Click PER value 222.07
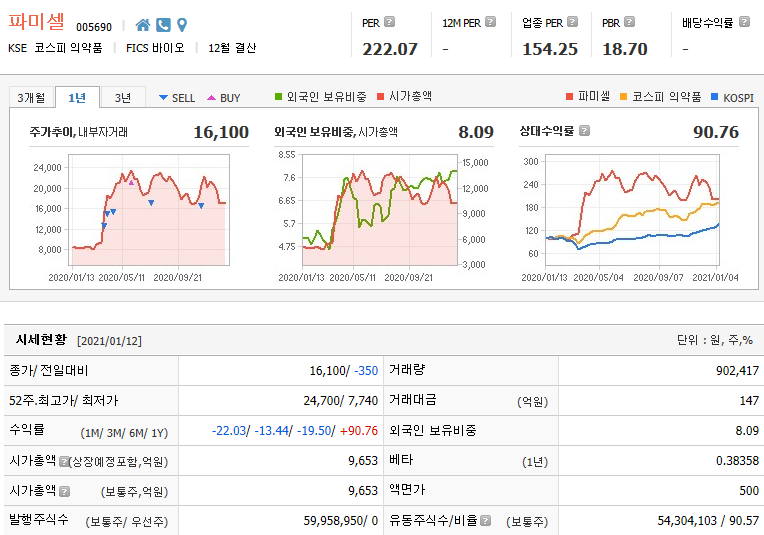764x535 pixels. click(x=390, y=49)
